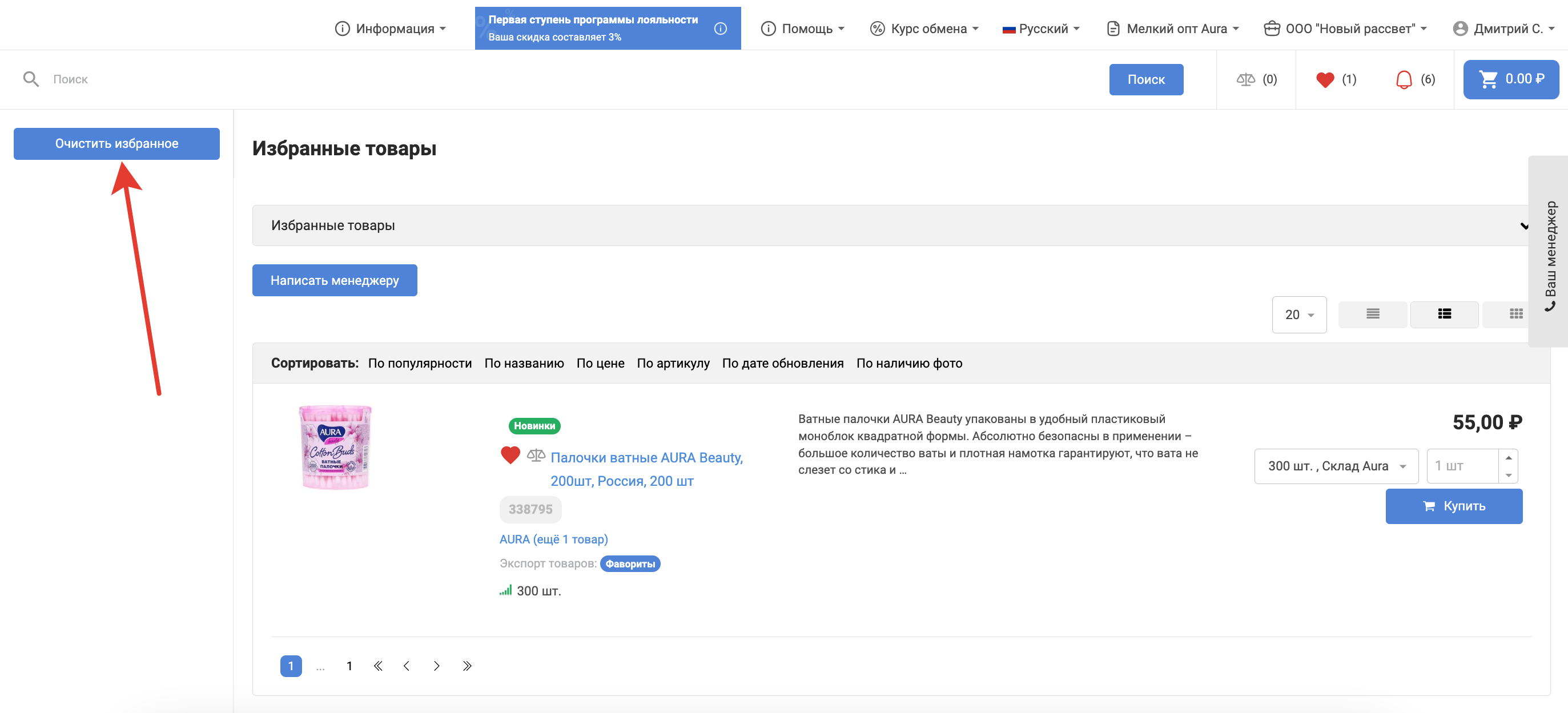Switch to grid tile view
Viewport: 1568px width, 713px height.
click(1515, 314)
